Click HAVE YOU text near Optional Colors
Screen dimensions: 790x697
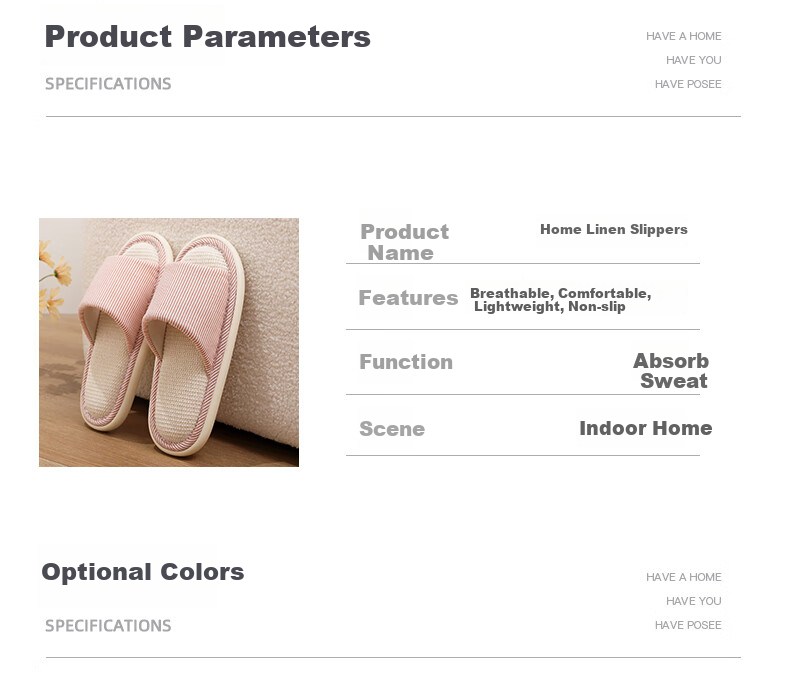(x=694, y=601)
